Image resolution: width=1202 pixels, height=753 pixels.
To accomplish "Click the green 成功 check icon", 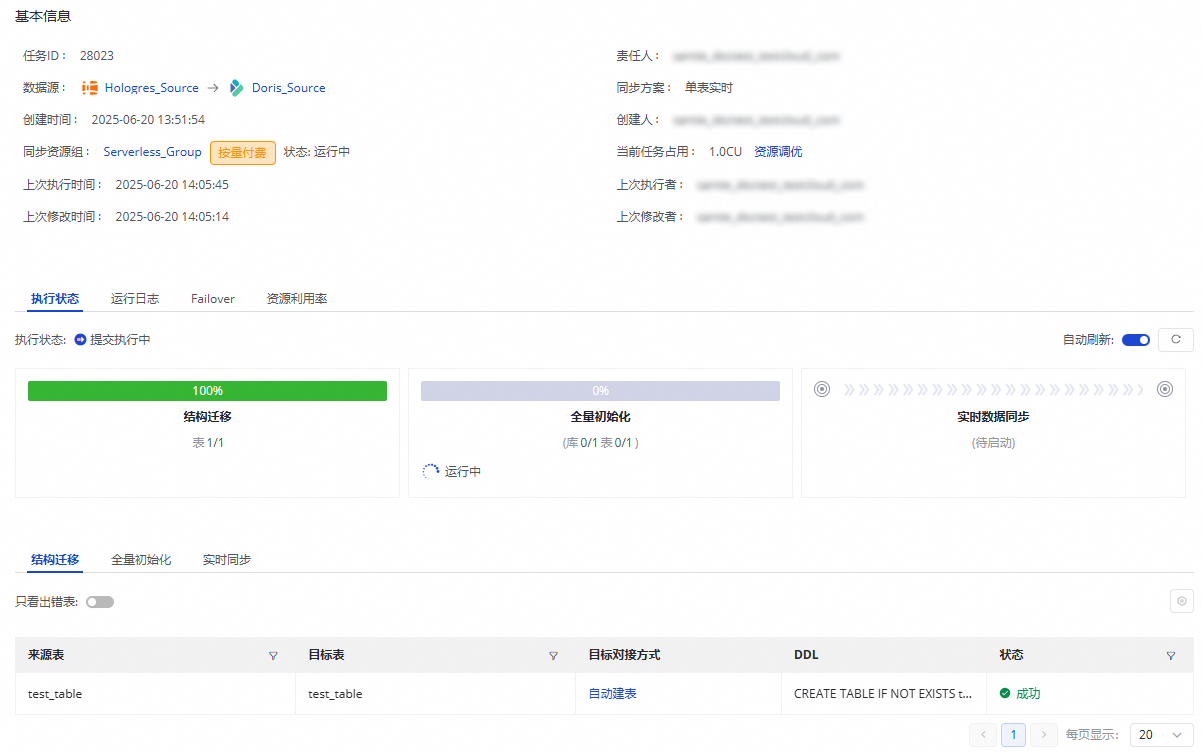I will point(1005,693).
